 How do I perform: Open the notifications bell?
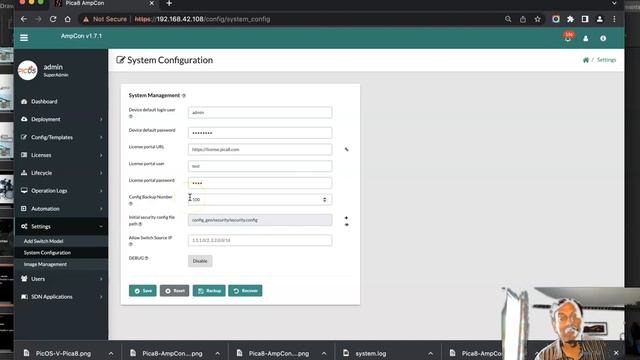pos(568,38)
